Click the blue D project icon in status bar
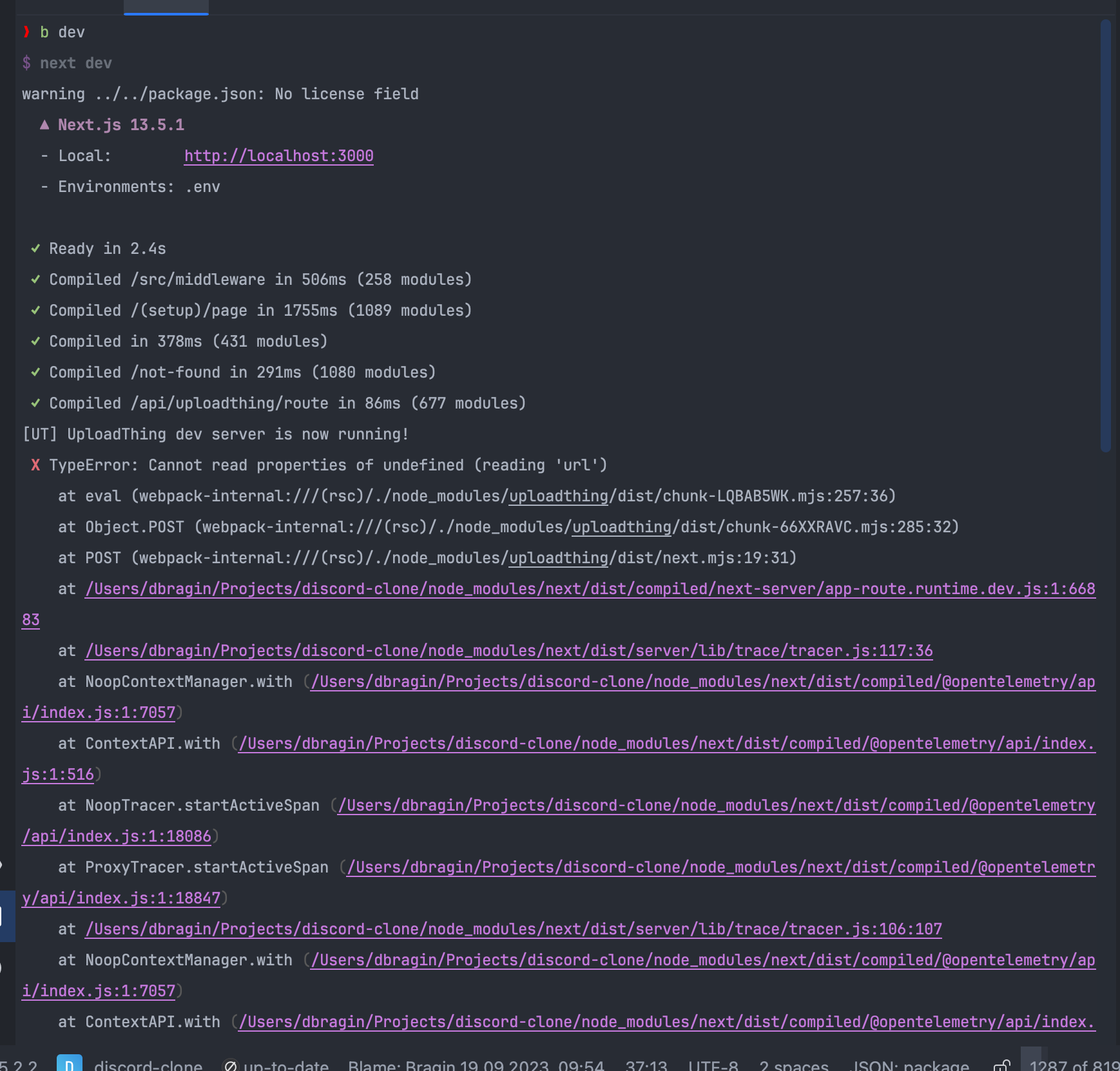The height and width of the screenshot is (1071, 1120). tap(69, 1063)
